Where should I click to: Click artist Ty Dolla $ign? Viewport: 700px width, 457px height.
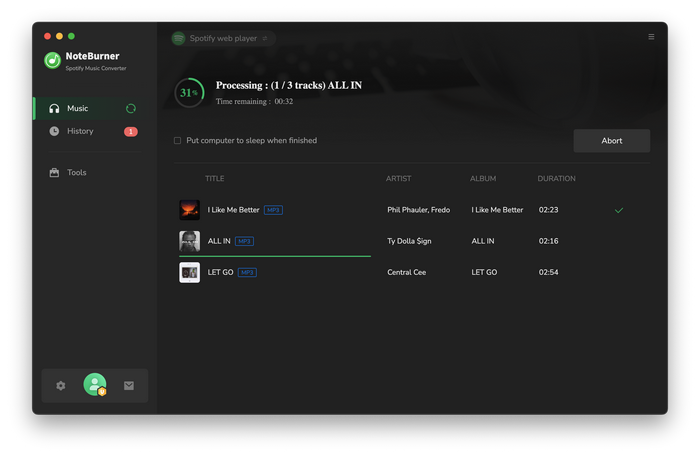pyautogui.click(x=409, y=241)
